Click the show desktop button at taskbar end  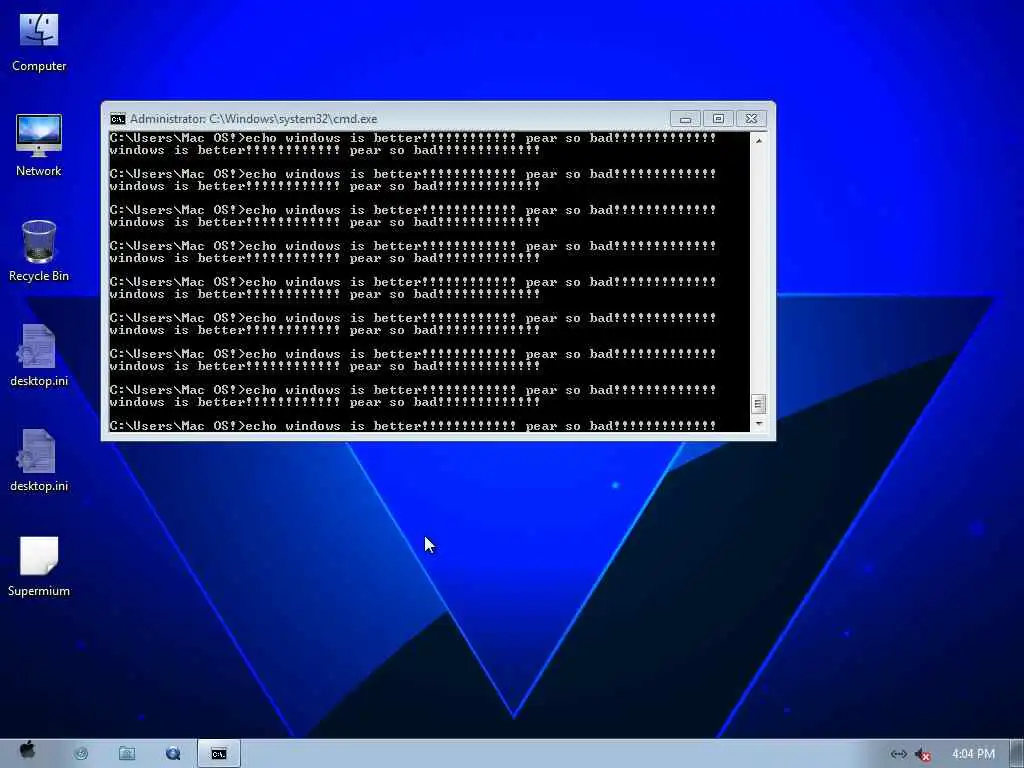tap(1017, 754)
